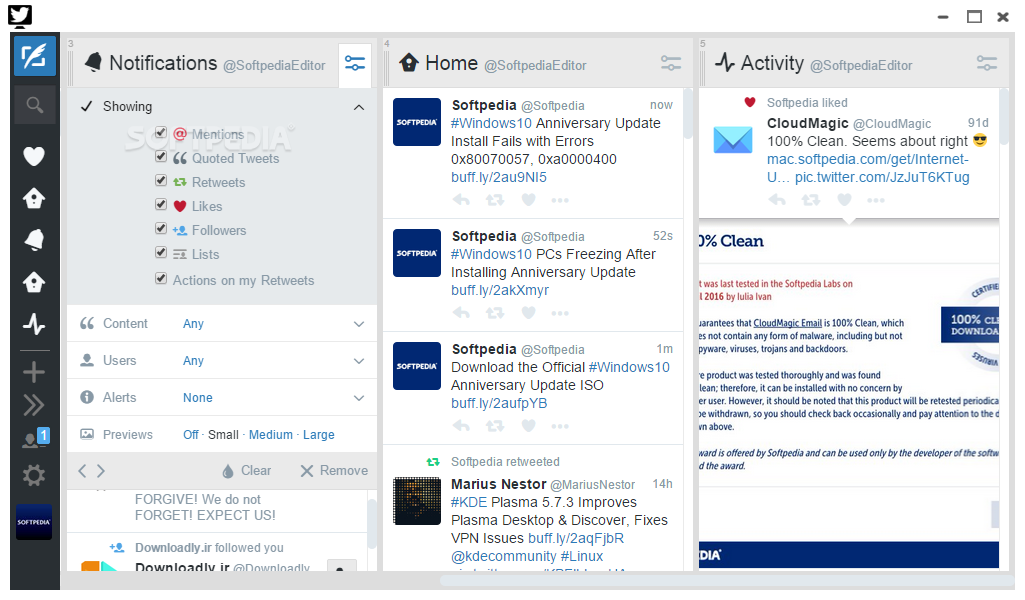Open more actions for CloudMagic tweet

(x=876, y=200)
